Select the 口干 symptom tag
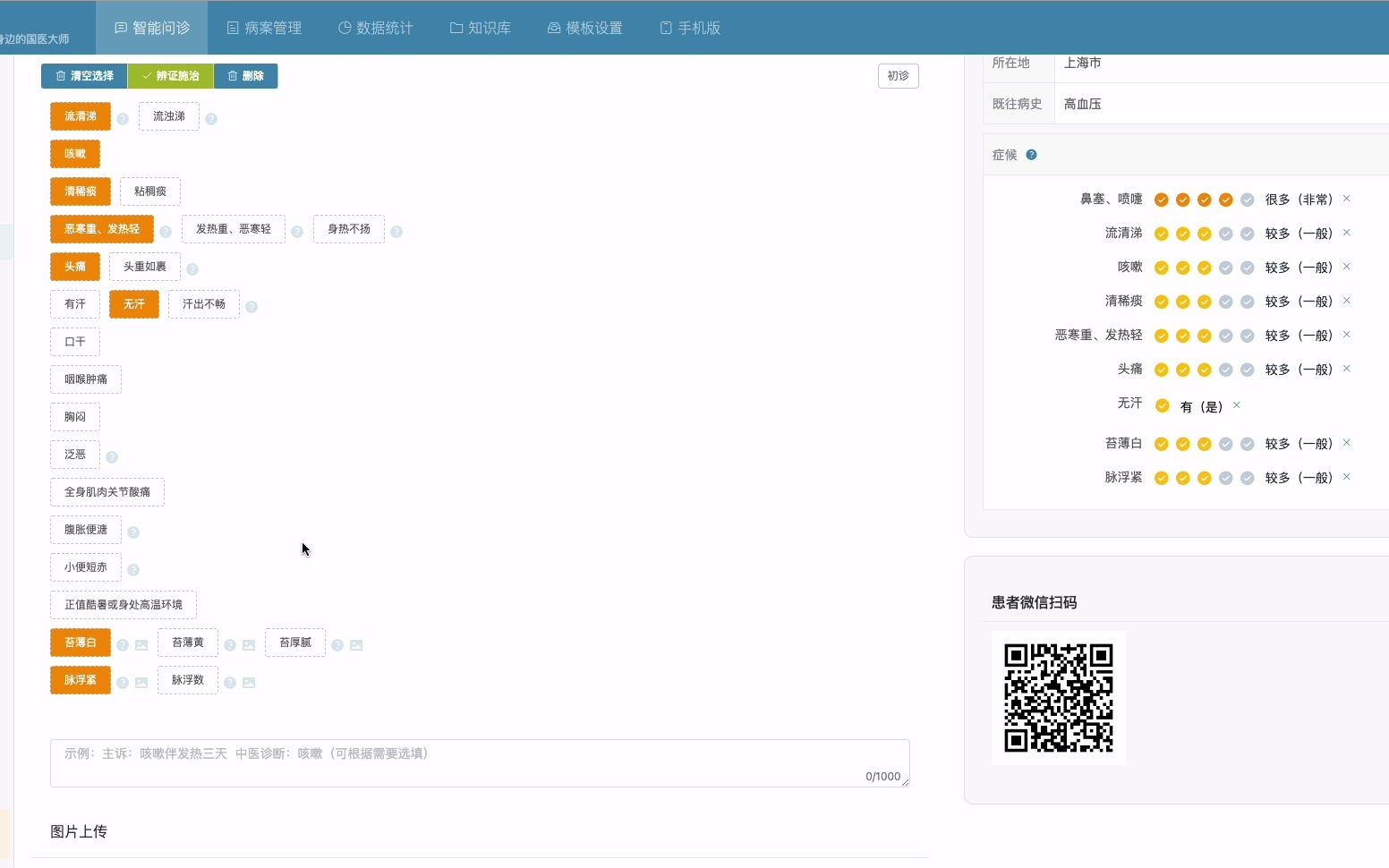The width and height of the screenshot is (1389, 868). 75,342
